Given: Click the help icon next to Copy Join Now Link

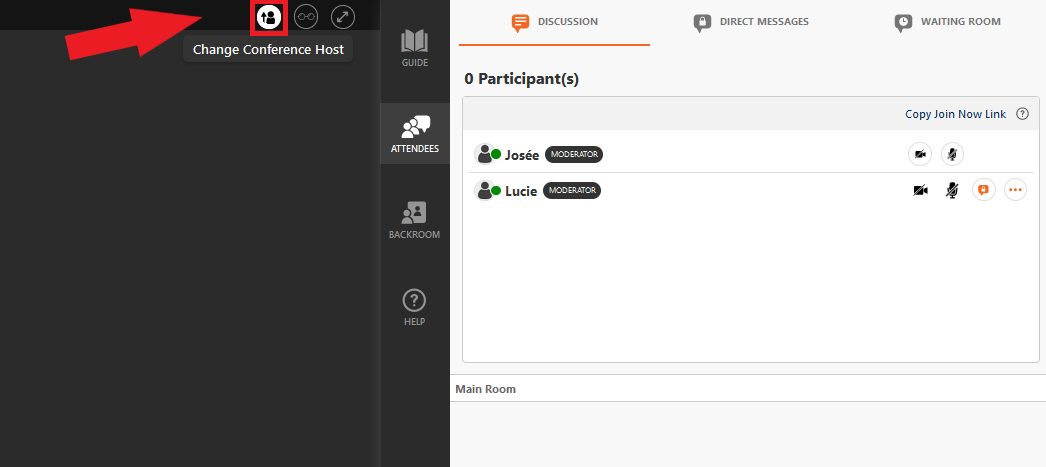Looking at the screenshot, I should [x=1022, y=114].
